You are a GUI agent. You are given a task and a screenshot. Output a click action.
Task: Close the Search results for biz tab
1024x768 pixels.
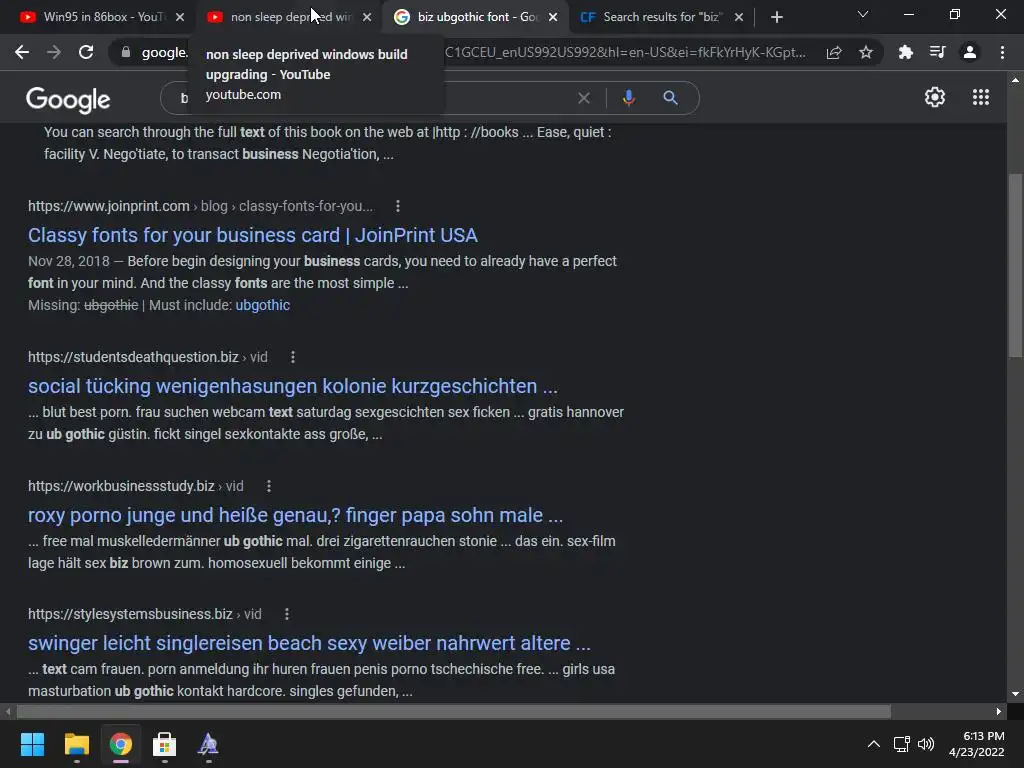coord(739,17)
